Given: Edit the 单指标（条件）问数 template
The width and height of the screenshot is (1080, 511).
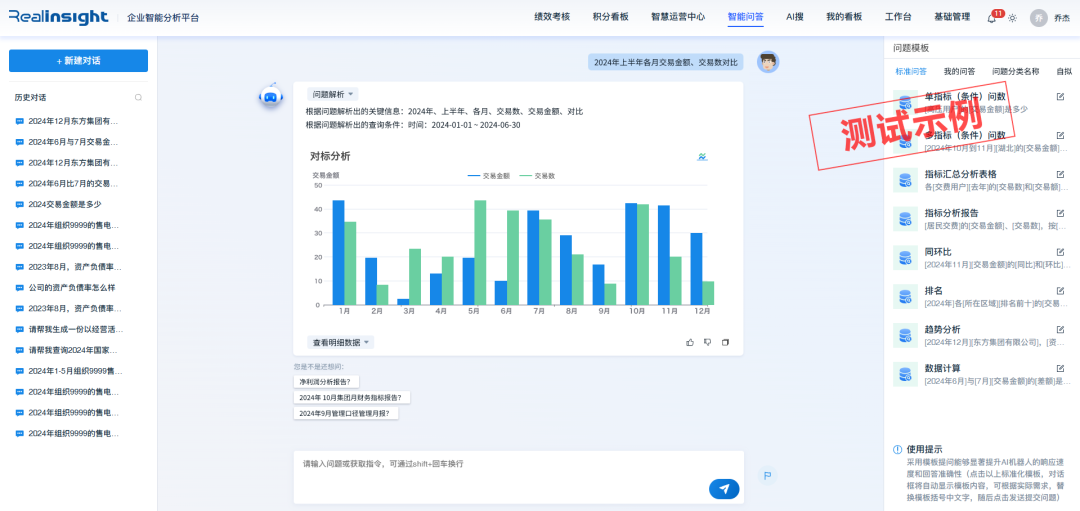Looking at the screenshot, I should coord(1060,96).
